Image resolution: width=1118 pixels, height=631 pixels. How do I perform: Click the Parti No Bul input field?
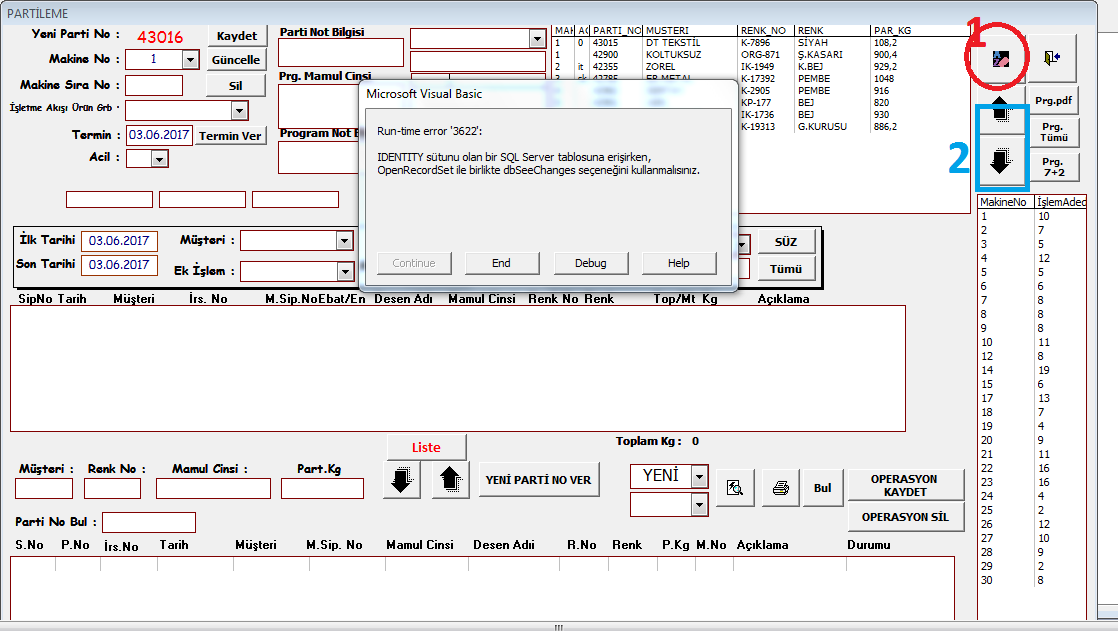[148, 522]
